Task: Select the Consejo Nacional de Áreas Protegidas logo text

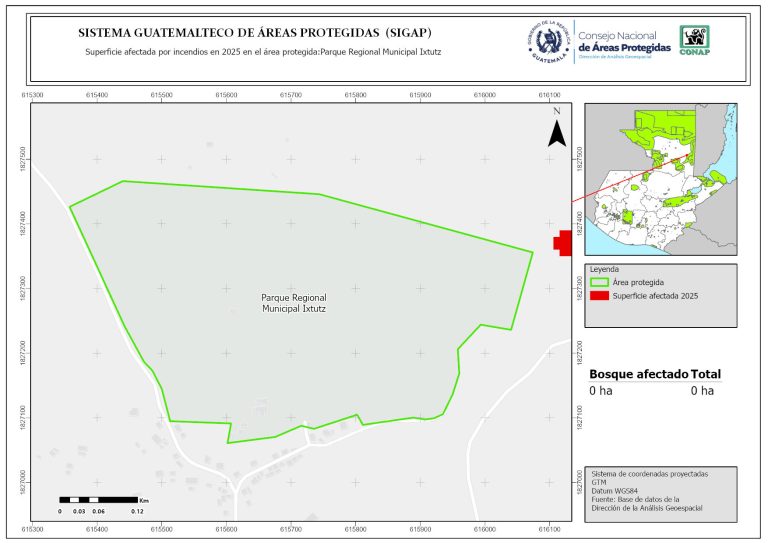Action: click(x=625, y=43)
